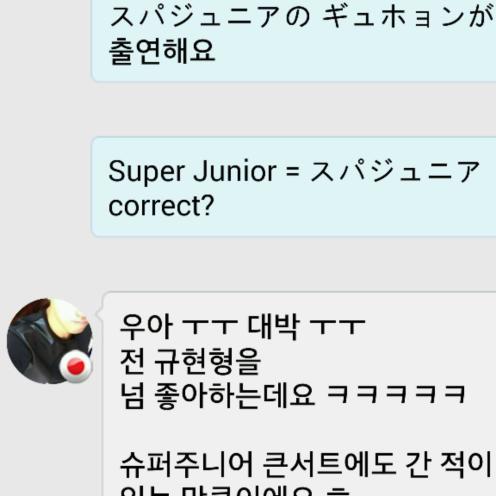
Task: Click 'ギュホョンが' in the top message
Action: pos(408,16)
